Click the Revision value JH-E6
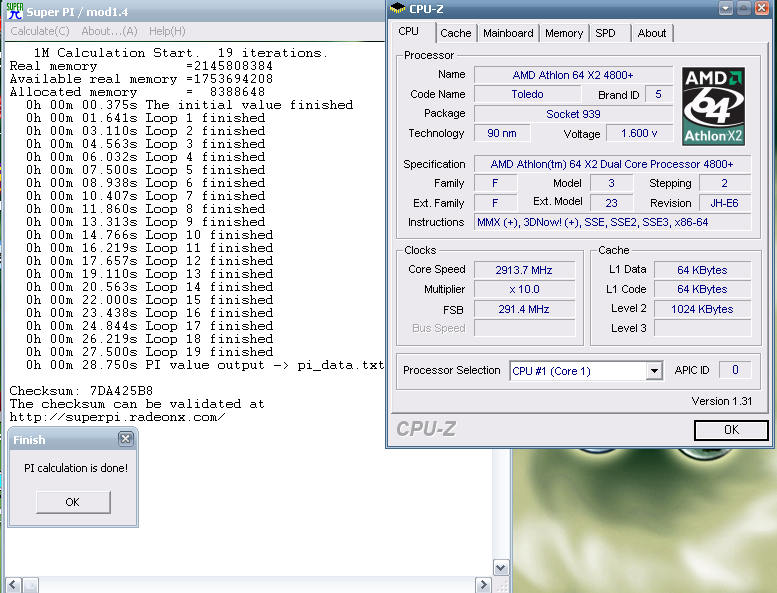This screenshot has height=593, width=777. pyautogui.click(x=724, y=203)
